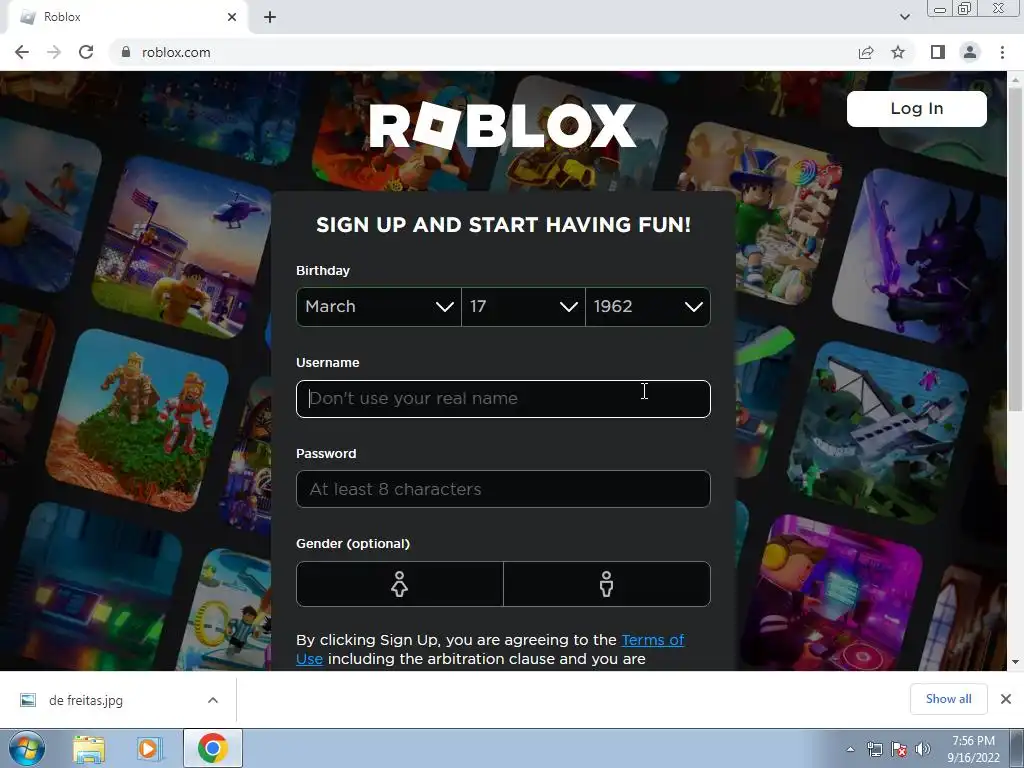Open downloaded de freitas.jpg file
The height and width of the screenshot is (768, 1024).
pos(86,700)
